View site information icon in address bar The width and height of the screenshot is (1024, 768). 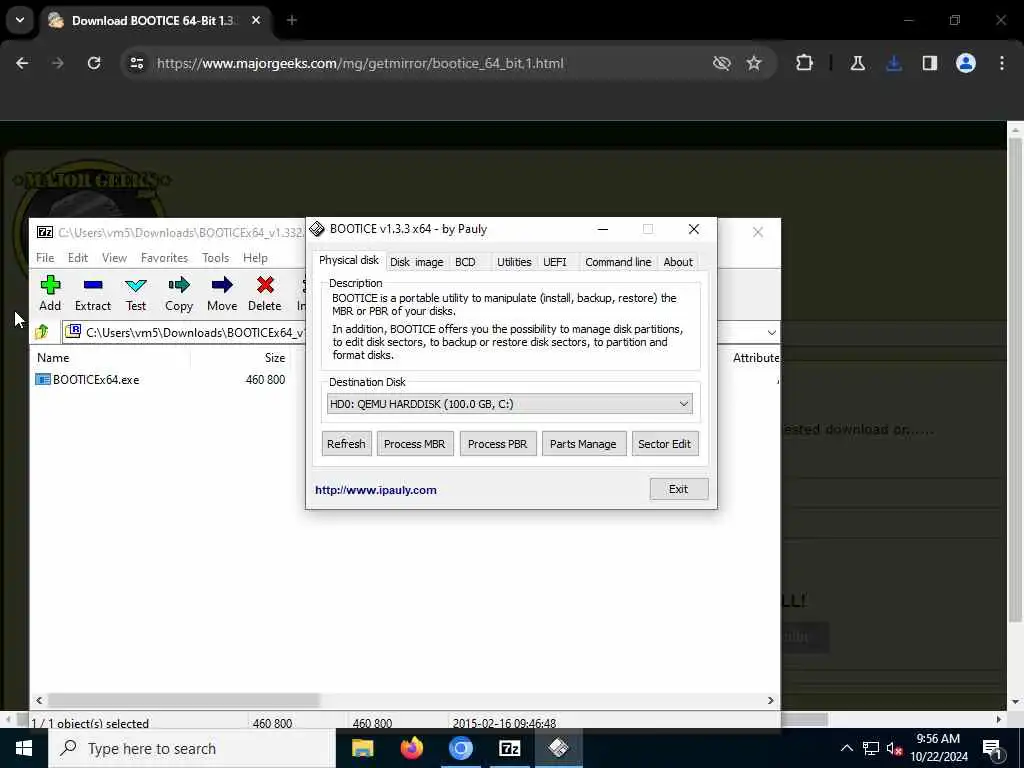click(136, 63)
